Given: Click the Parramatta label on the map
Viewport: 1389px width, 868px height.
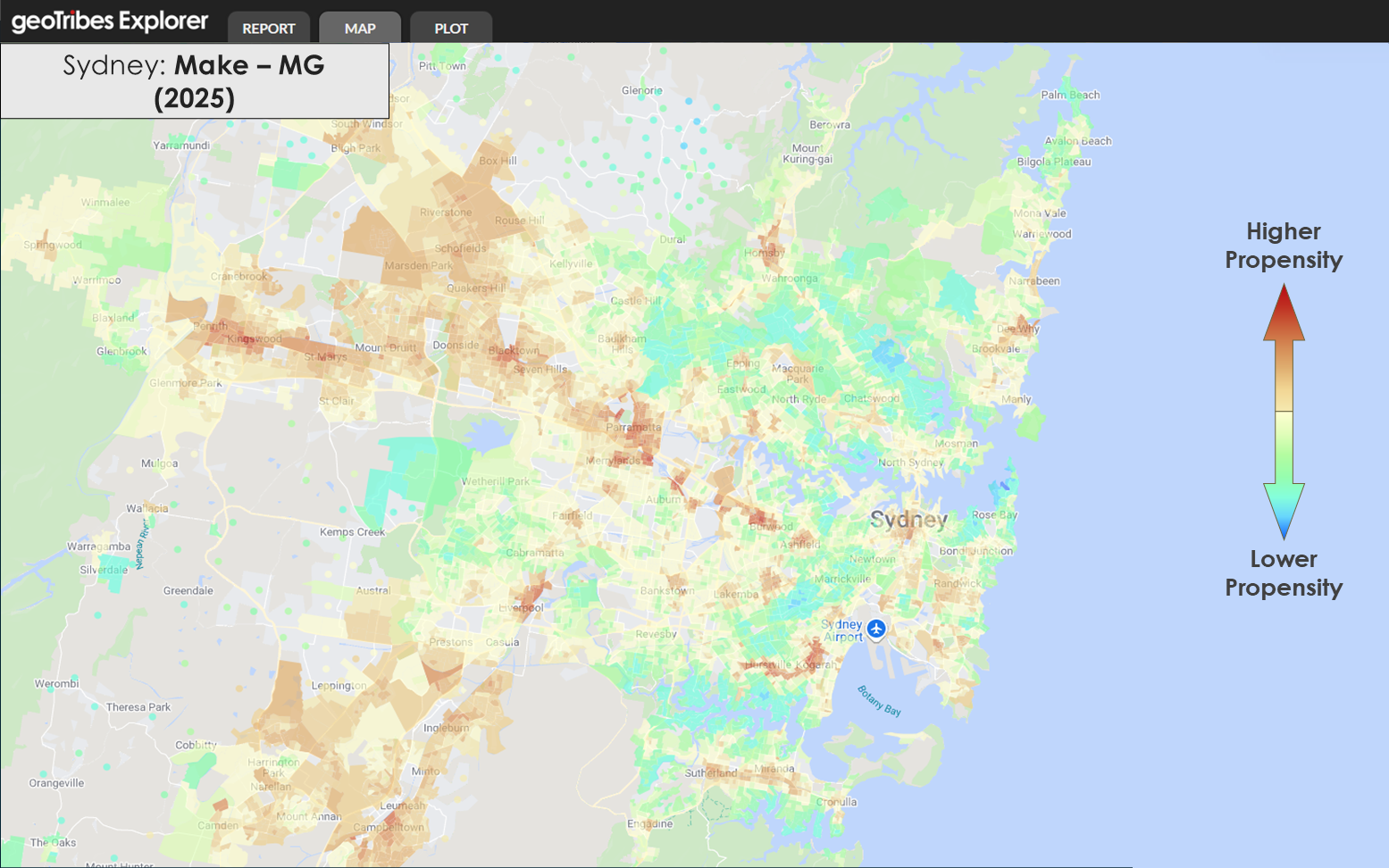Looking at the screenshot, I should [x=634, y=427].
